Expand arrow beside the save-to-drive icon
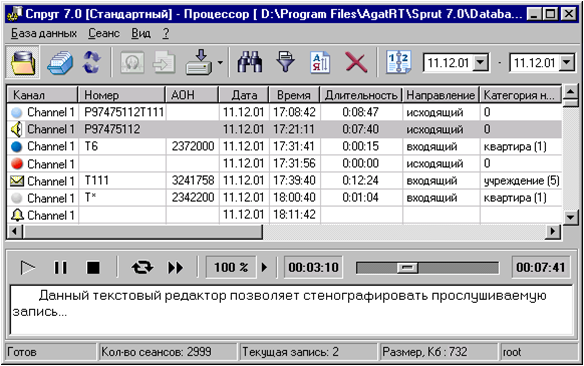Image resolution: width=584 pixels, height=366 pixels. coord(220,62)
